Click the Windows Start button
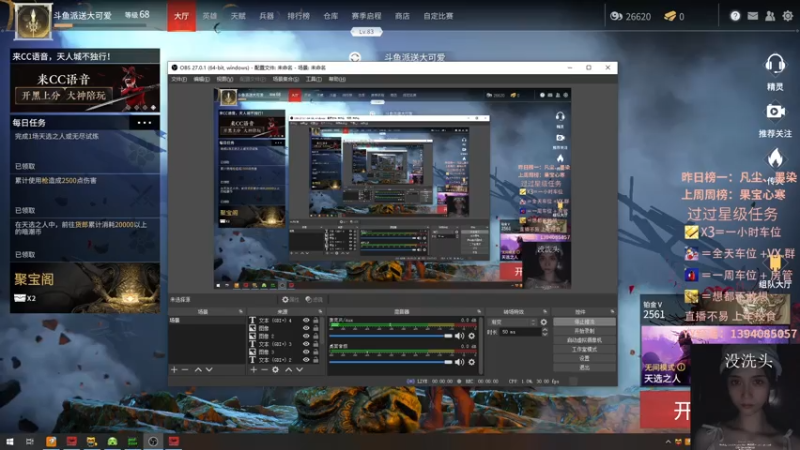The width and height of the screenshot is (800, 450). pyautogui.click(x=9, y=441)
